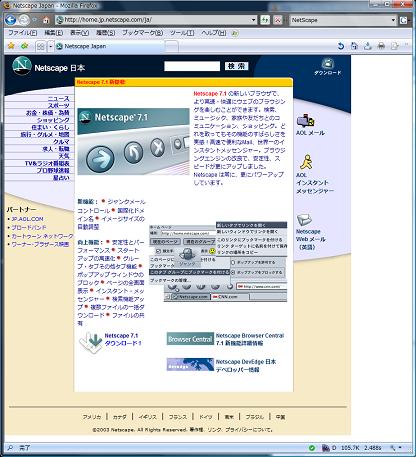Screen dimensions: 416x457
Task: Click the 検索 search button on the page
Action: pyautogui.click(x=236, y=66)
